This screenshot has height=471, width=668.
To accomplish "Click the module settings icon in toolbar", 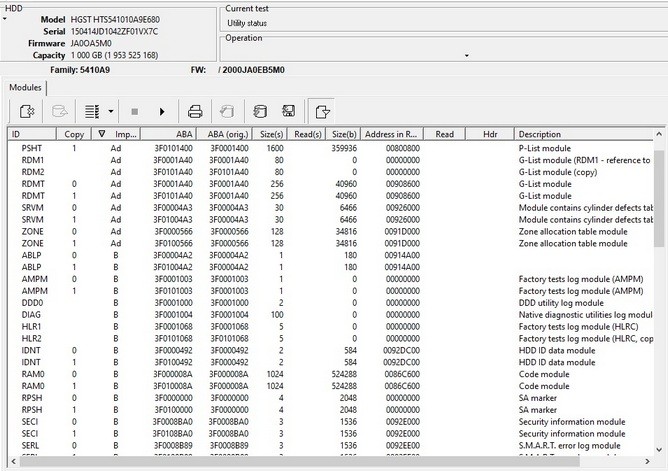I will pyautogui.click(x=27, y=111).
